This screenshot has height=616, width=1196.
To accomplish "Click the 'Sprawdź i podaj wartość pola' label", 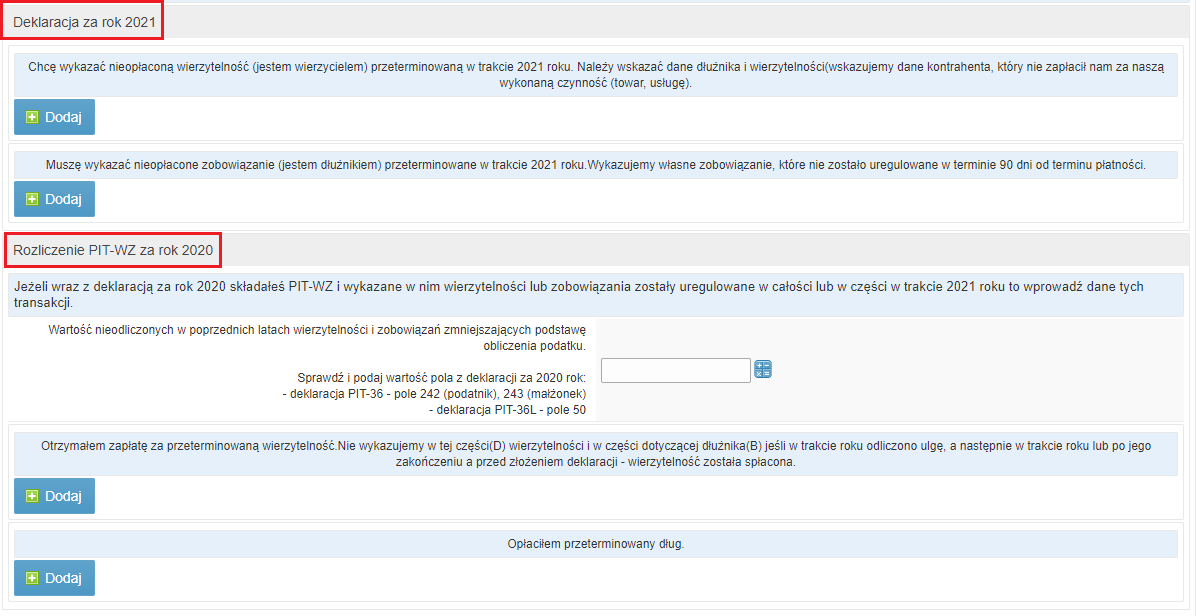I will [442, 378].
